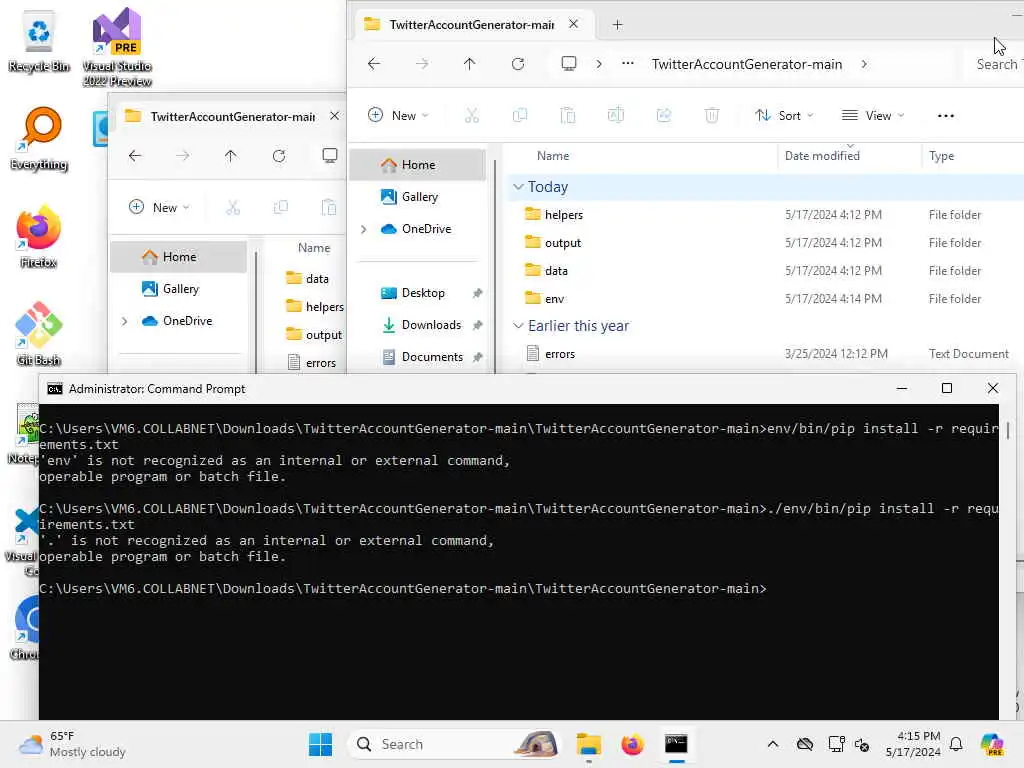
Task: Expand OneDrive in rear Explorer sidebar
Action: point(125,321)
